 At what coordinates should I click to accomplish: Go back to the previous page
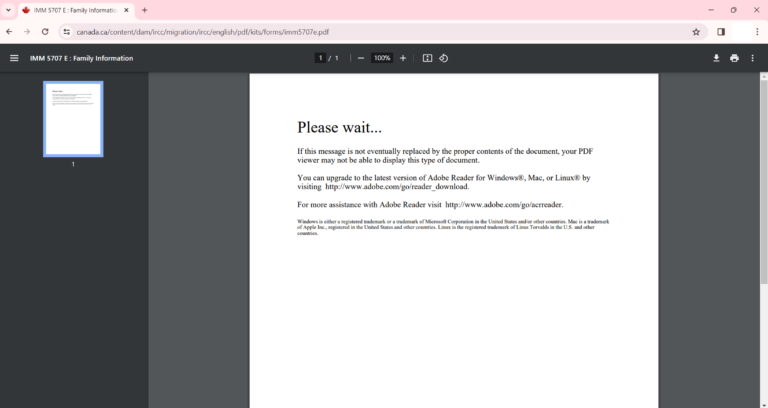tap(9, 31)
